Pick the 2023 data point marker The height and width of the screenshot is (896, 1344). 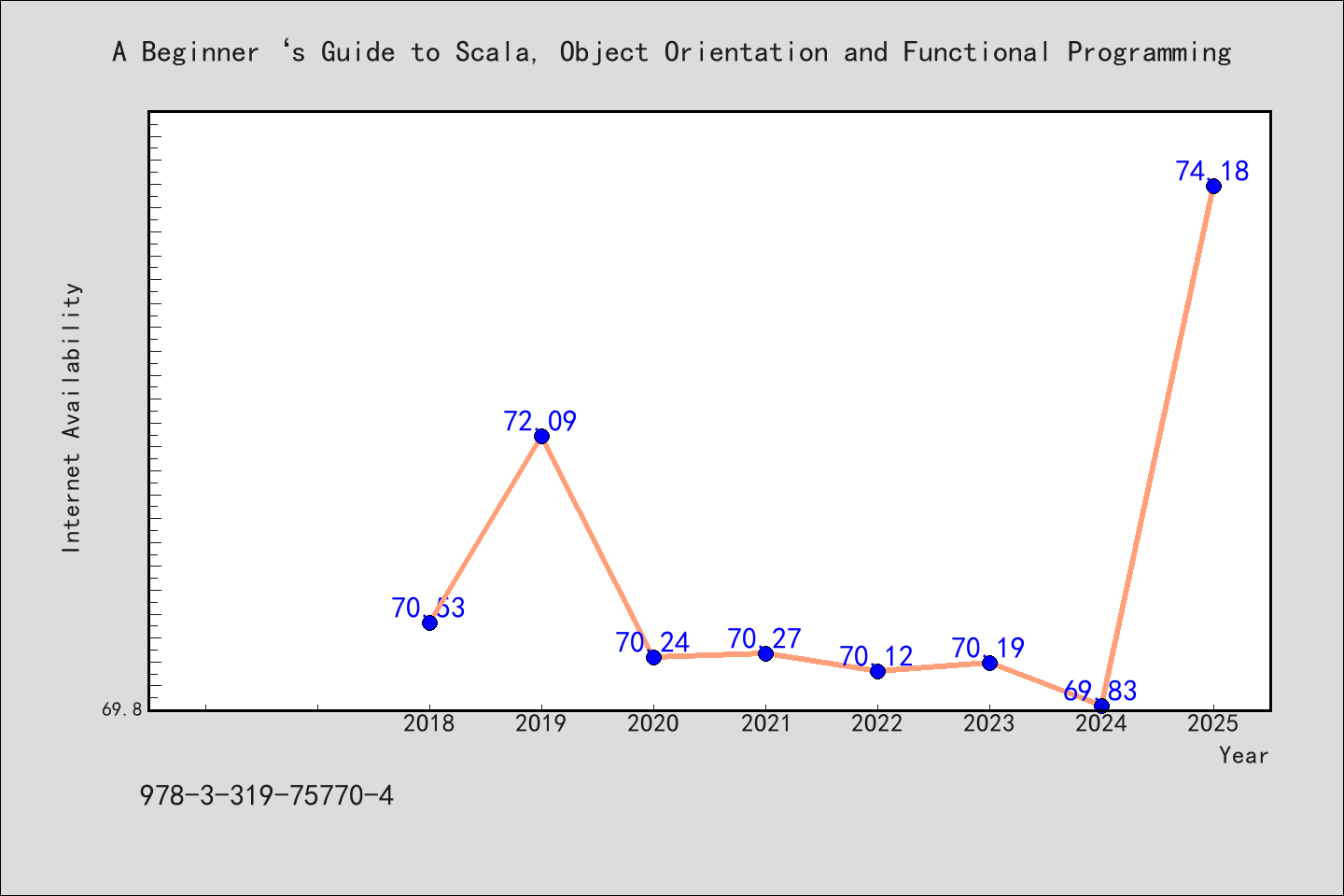989,663
